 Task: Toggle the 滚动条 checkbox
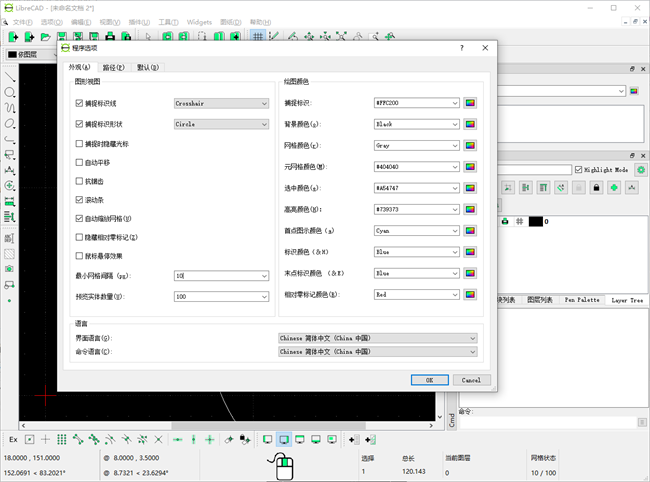click(x=80, y=201)
